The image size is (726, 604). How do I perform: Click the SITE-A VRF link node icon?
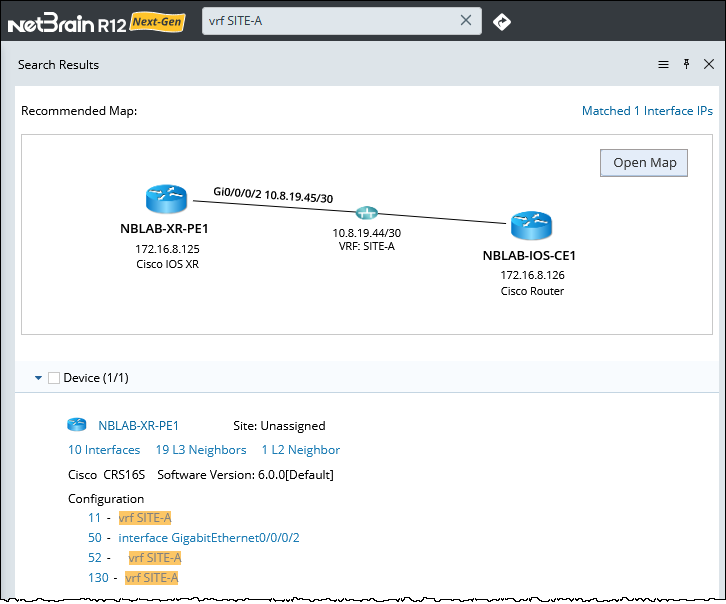coord(367,213)
